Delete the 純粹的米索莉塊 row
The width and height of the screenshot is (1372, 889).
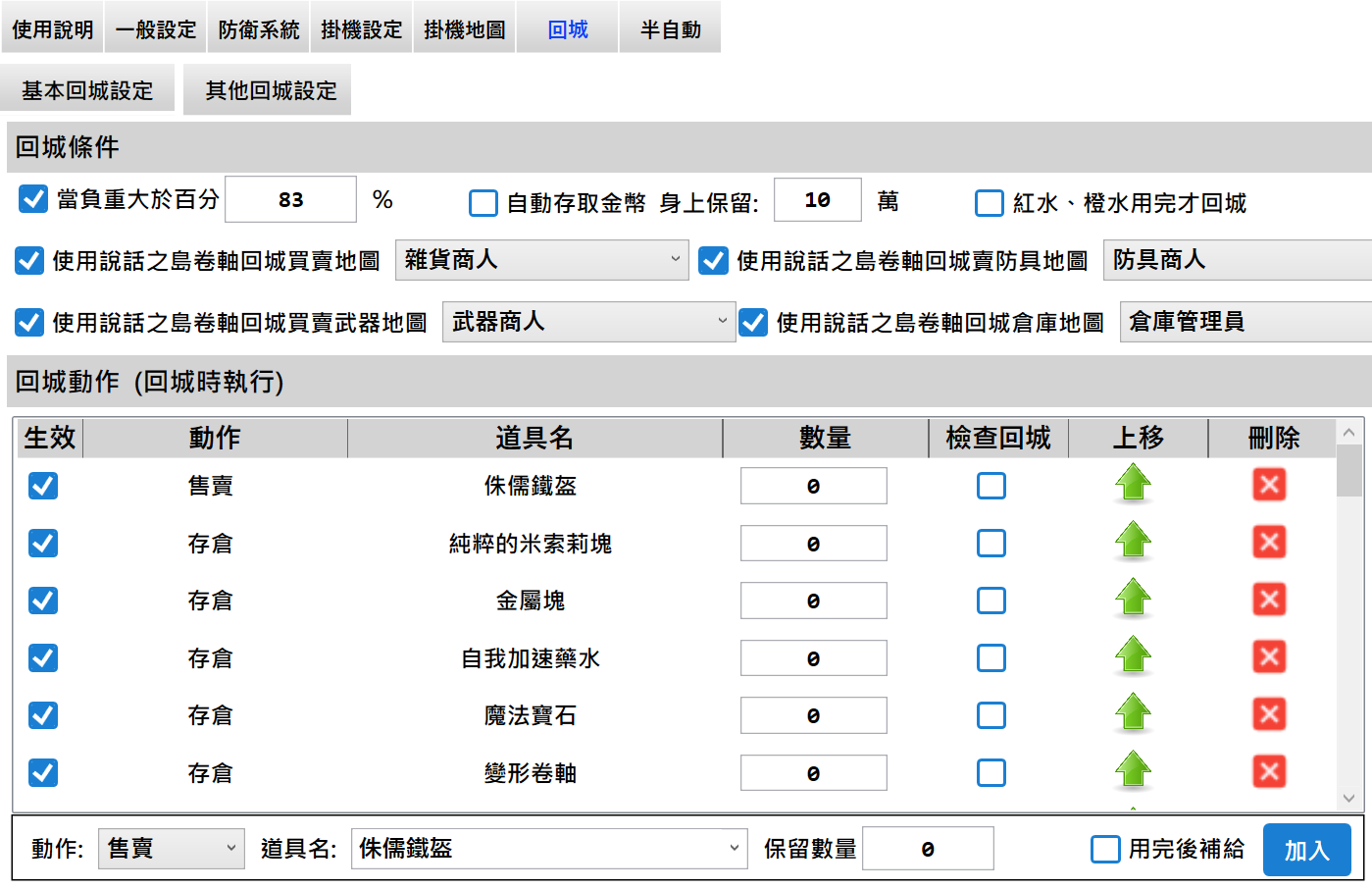coord(1269,543)
